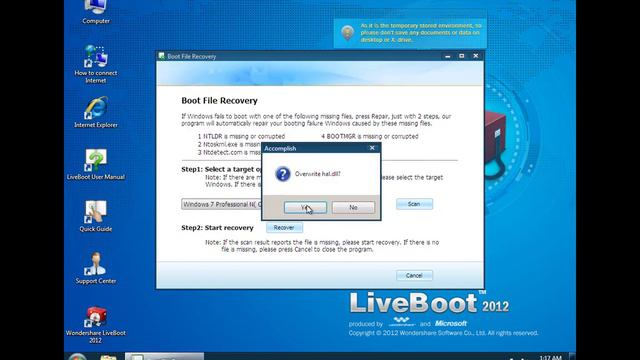The height and width of the screenshot is (360, 640).
Task: Click the Recover button
Action: (x=284, y=227)
